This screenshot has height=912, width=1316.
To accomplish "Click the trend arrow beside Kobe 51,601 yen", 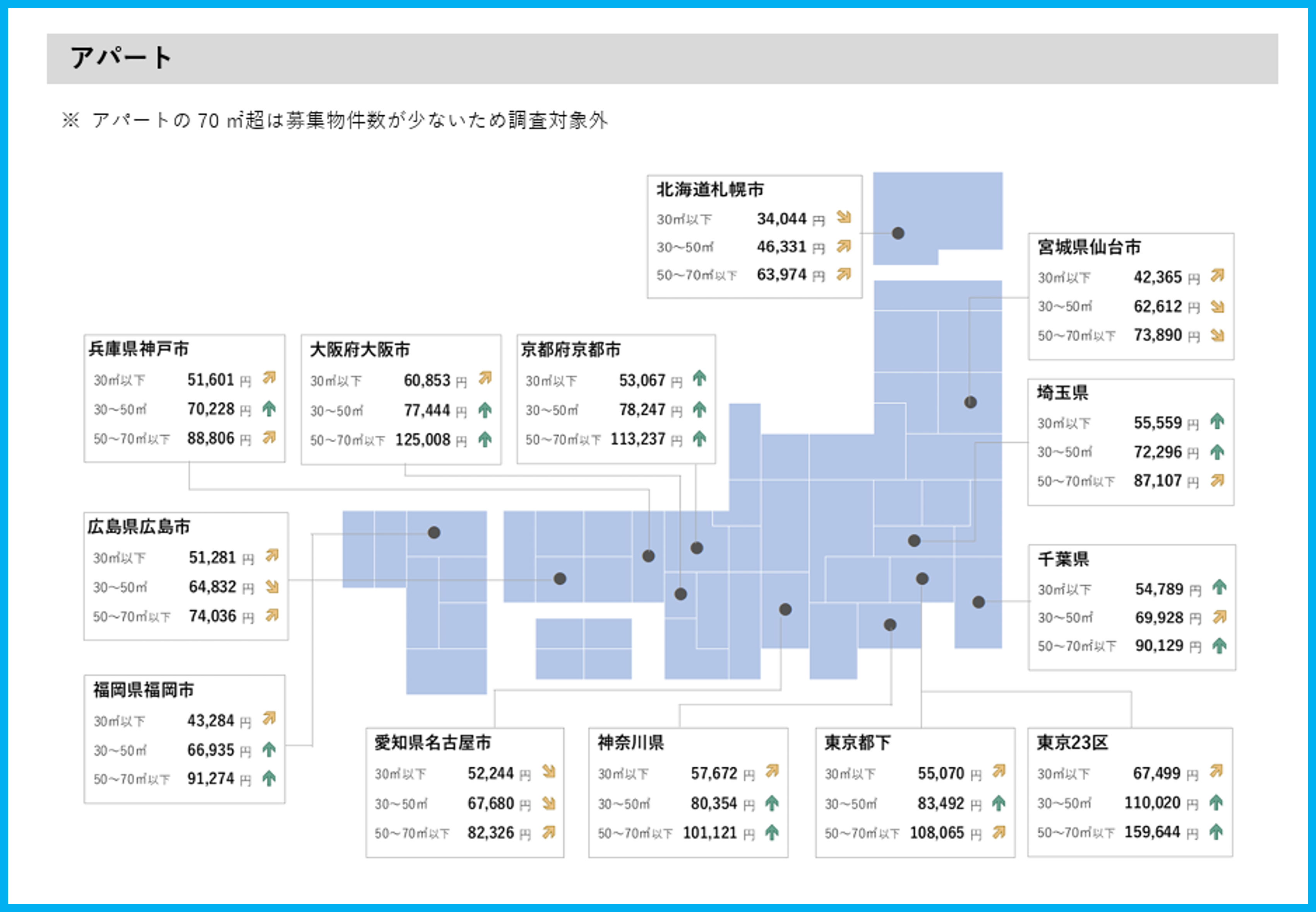I will [x=269, y=378].
